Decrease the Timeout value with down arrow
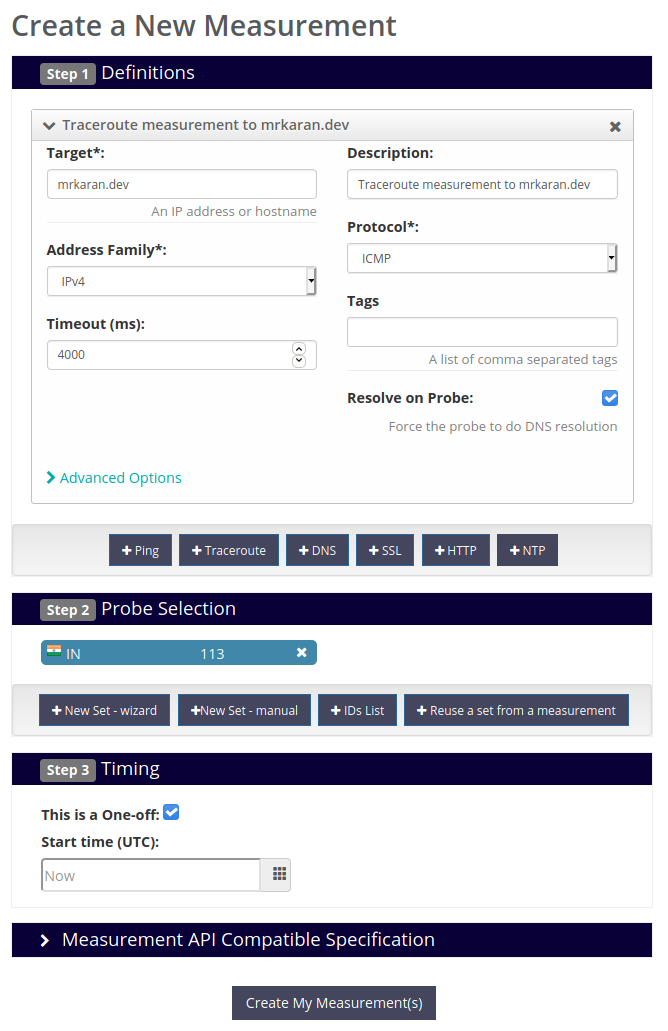This screenshot has height=1031, width=668. tap(299, 360)
